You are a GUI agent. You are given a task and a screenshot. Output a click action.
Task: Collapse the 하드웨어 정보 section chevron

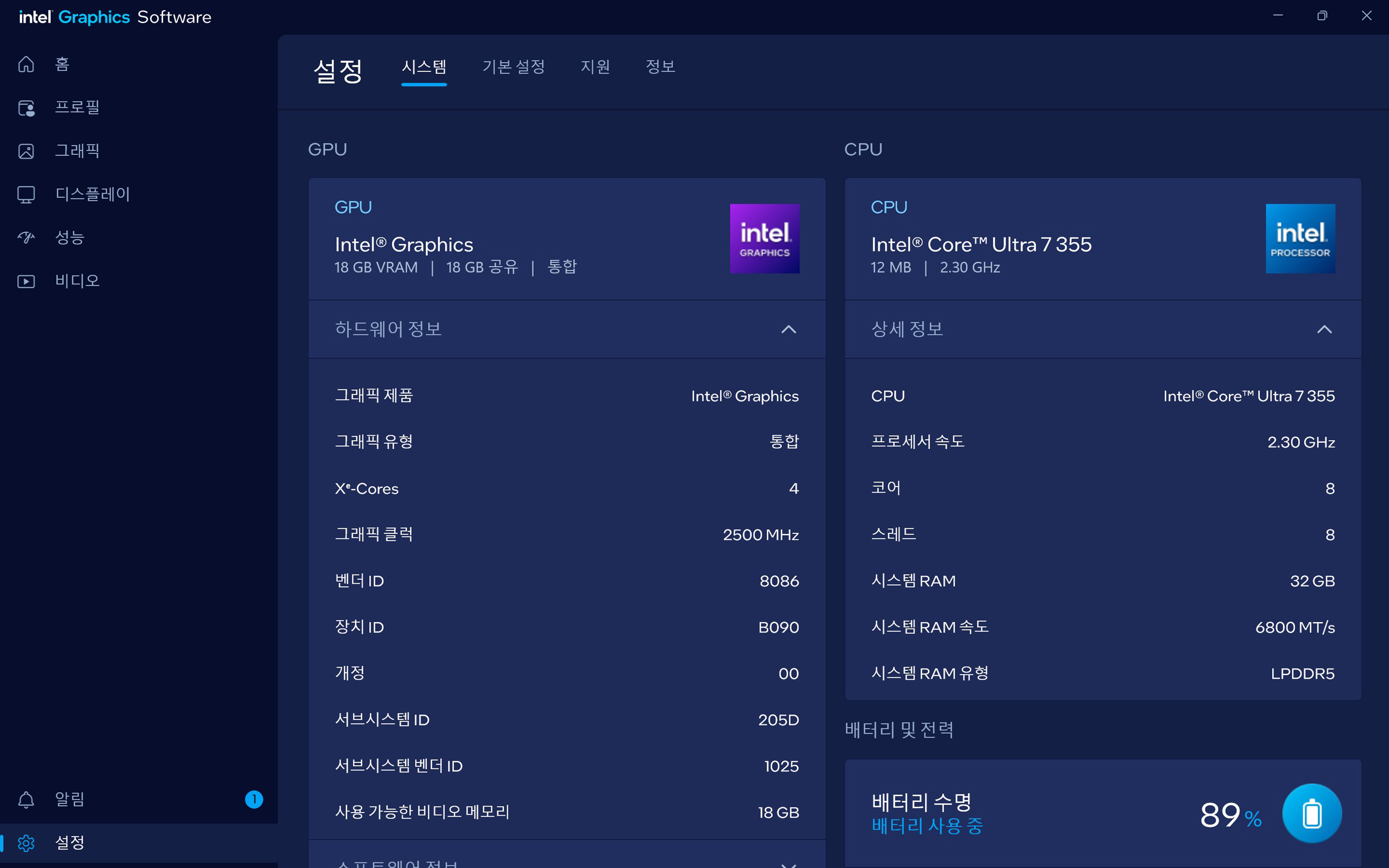(788, 329)
